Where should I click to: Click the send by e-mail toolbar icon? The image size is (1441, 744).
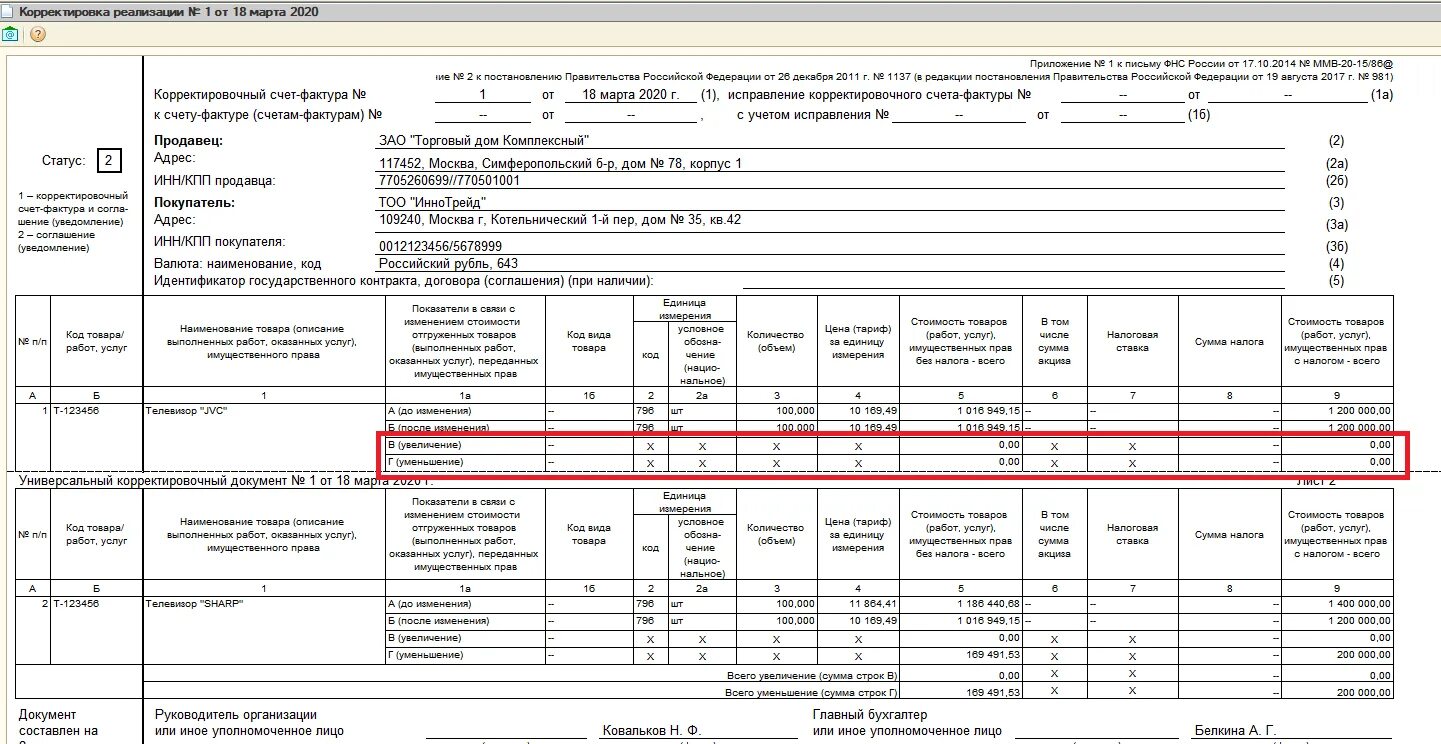[11, 33]
